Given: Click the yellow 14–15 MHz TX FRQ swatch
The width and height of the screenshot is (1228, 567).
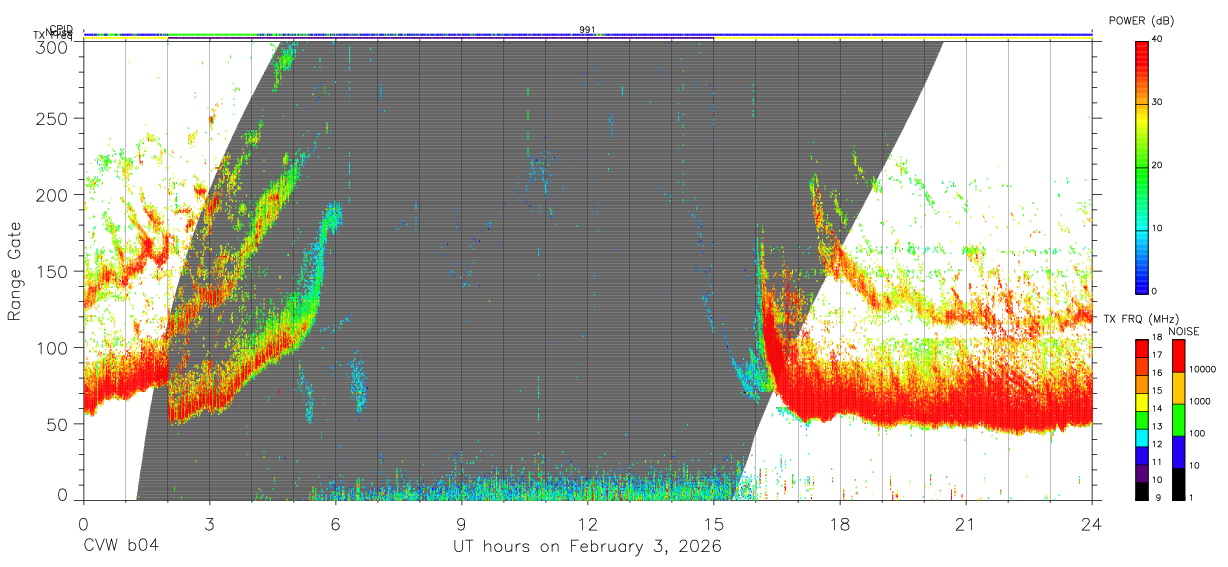Looking at the screenshot, I should pyautogui.click(x=1141, y=402).
